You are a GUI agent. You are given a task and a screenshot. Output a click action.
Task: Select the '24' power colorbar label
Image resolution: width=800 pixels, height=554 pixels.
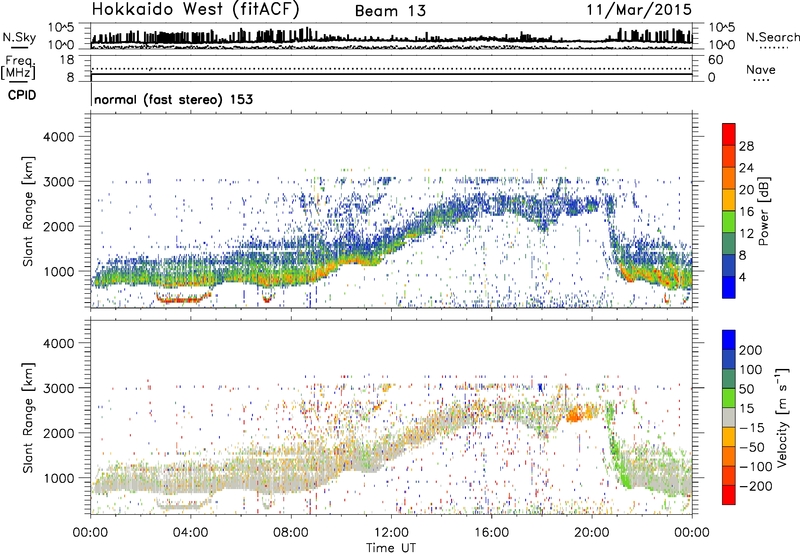[746, 168]
